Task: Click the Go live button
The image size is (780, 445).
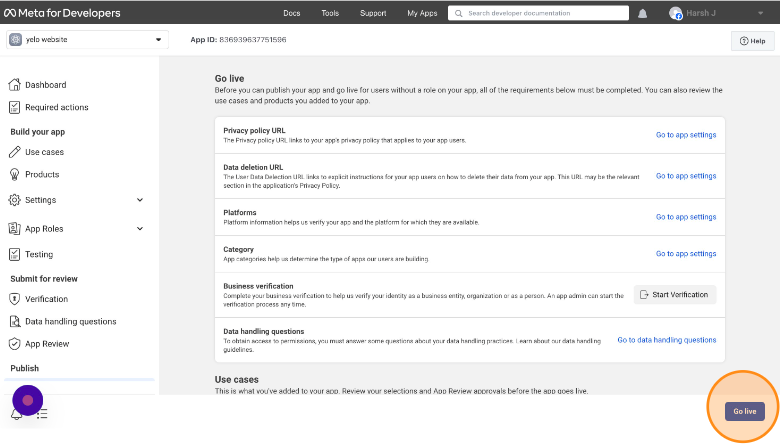Action: 744,411
